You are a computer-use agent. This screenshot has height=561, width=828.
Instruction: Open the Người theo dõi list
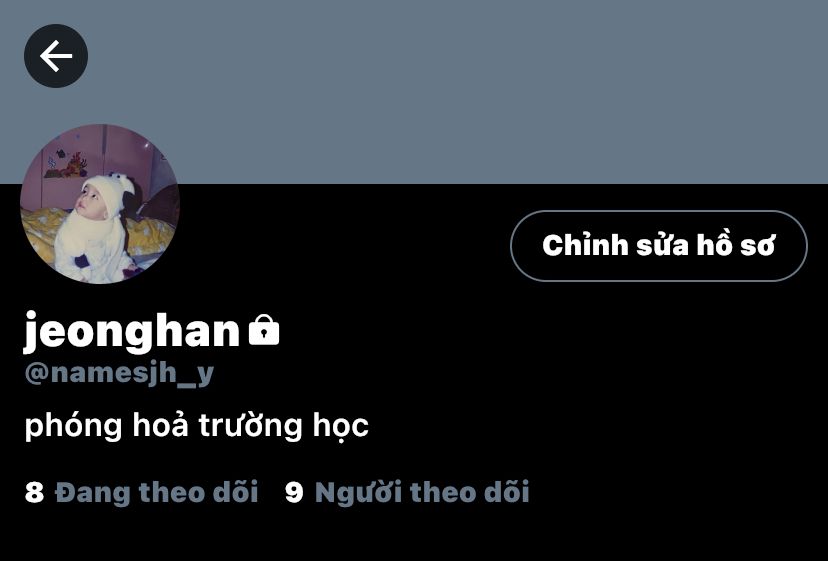click(x=407, y=492)
